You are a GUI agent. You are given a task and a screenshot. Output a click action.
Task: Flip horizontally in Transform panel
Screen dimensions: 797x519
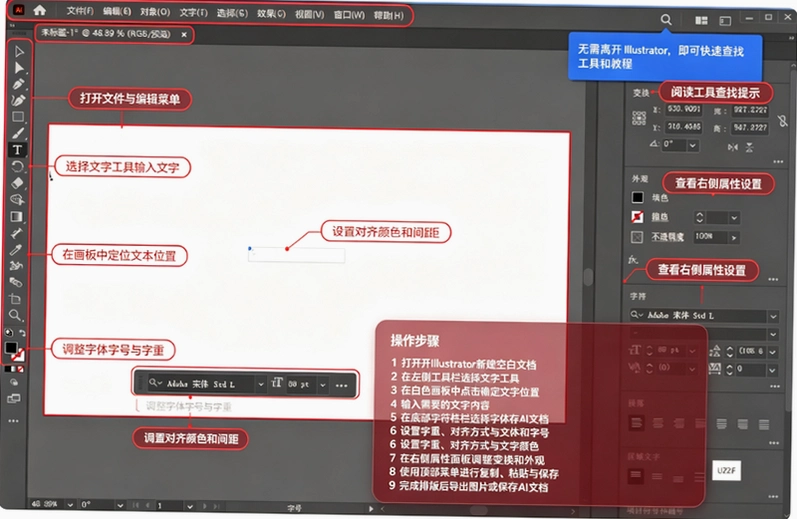tap(732, 147)
